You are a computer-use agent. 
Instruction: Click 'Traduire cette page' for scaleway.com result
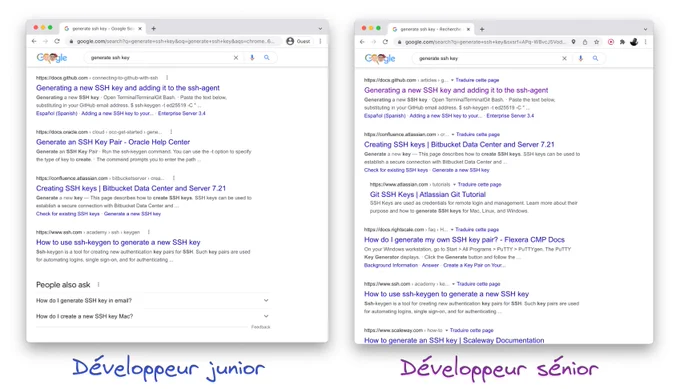[x=471, y=330]
